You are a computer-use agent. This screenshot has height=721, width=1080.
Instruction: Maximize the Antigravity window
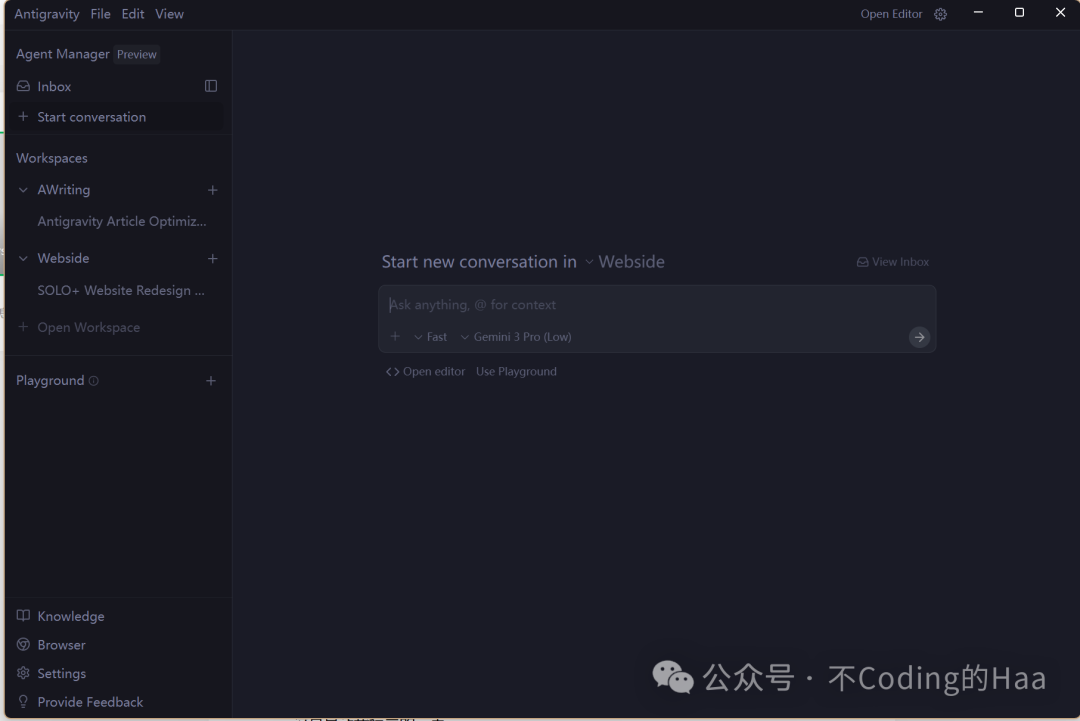pyautogui.click(x=1019, y=12)
